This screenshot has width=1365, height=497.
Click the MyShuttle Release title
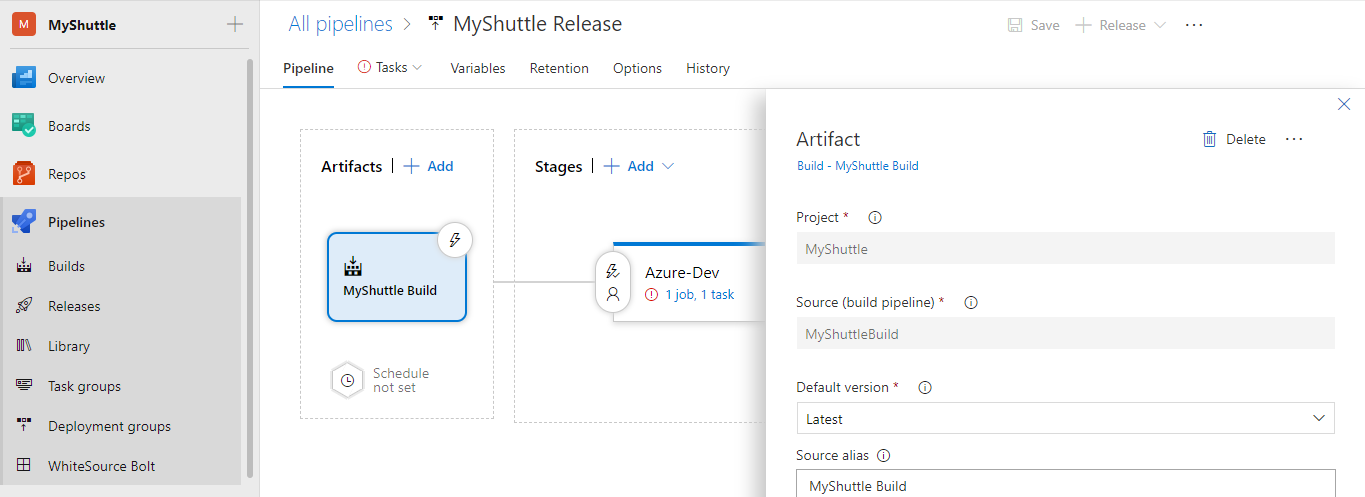point(537,24)
